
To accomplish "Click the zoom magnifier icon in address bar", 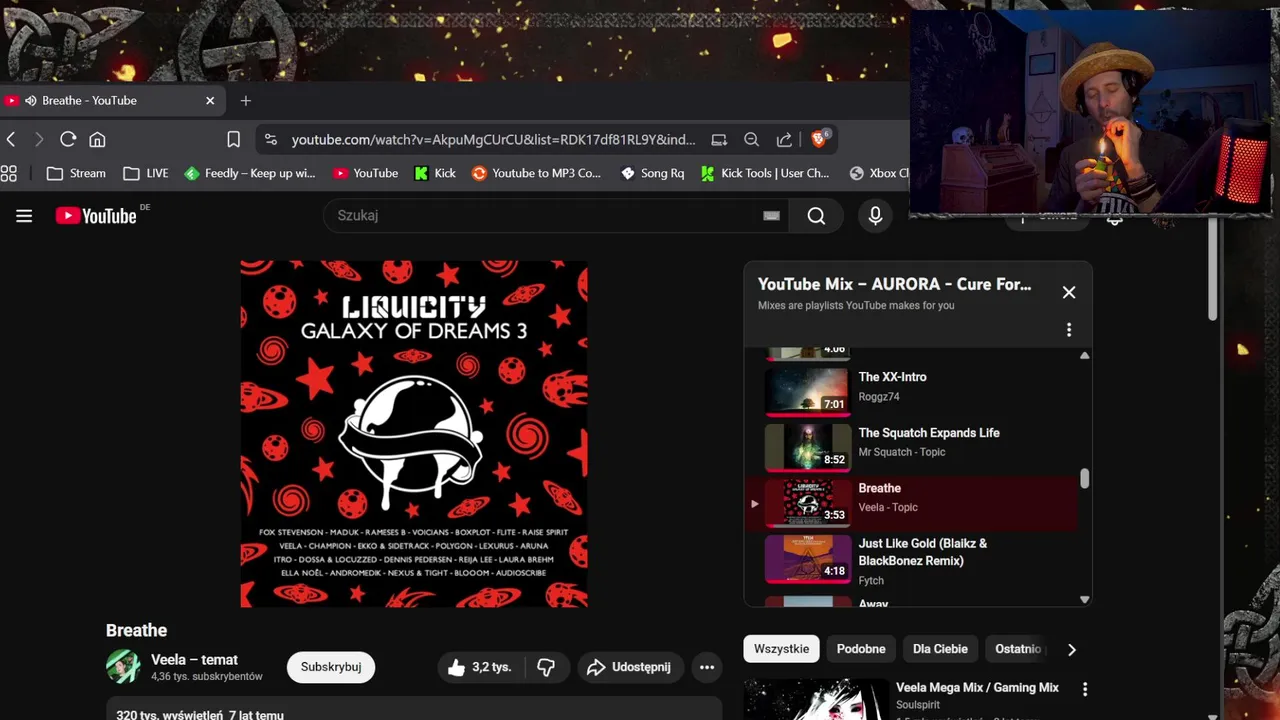I will click(751, 139).
